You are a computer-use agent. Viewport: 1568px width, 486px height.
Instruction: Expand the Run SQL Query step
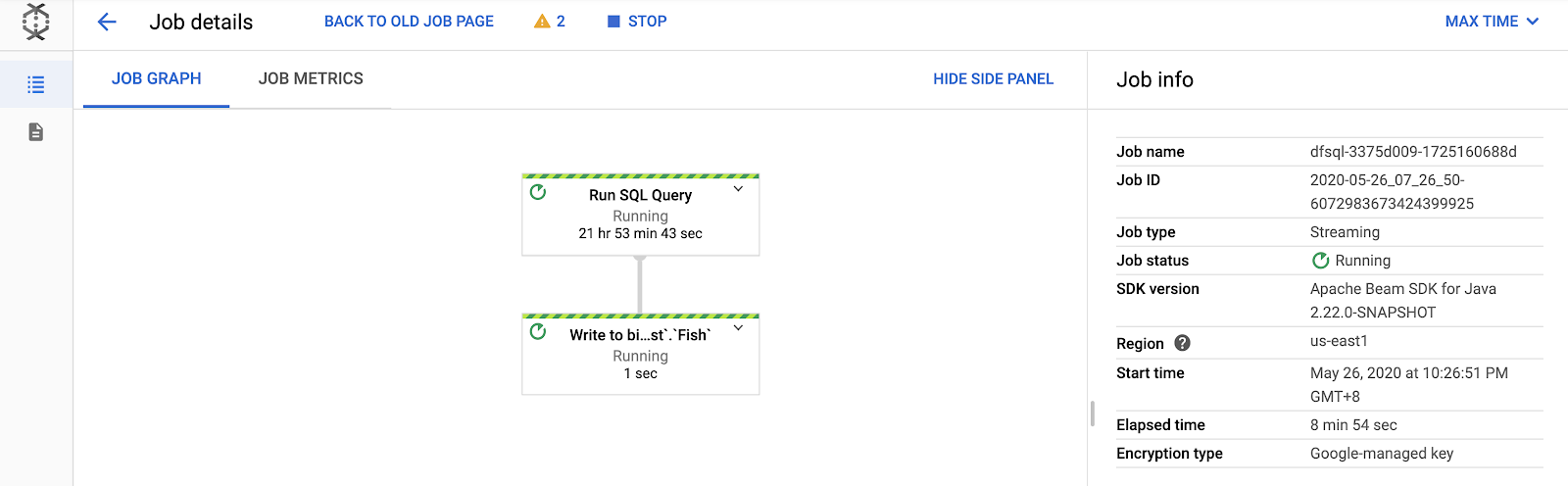click(x=738, y=189)
